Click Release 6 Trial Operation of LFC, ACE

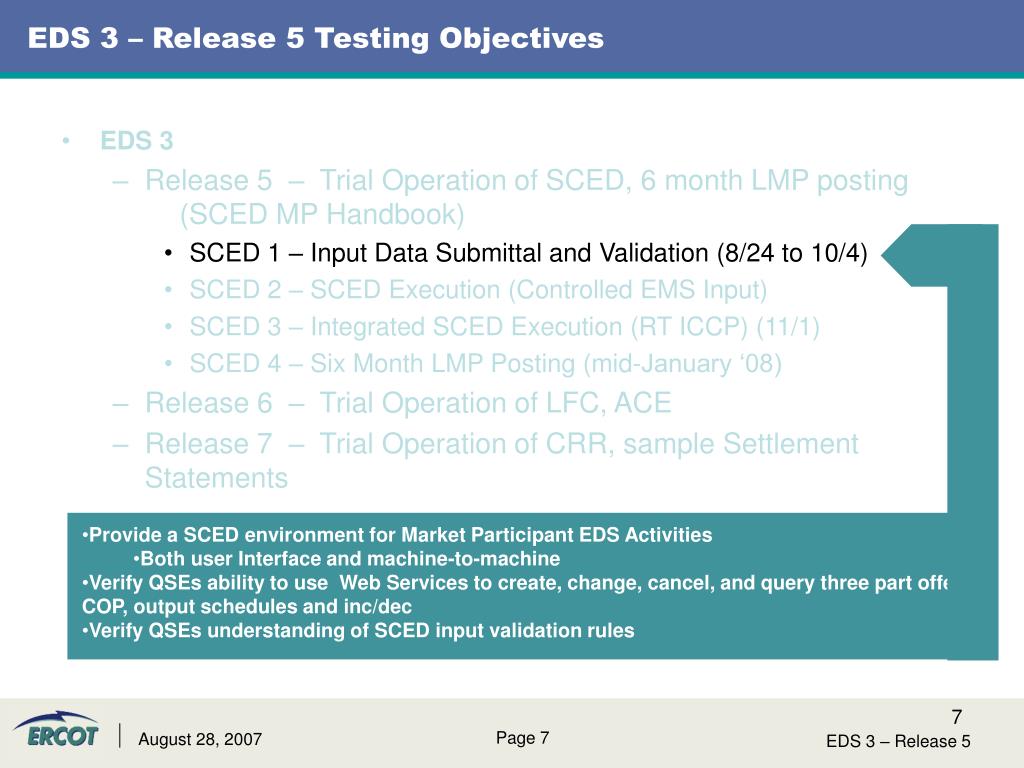tap(408, 403)
